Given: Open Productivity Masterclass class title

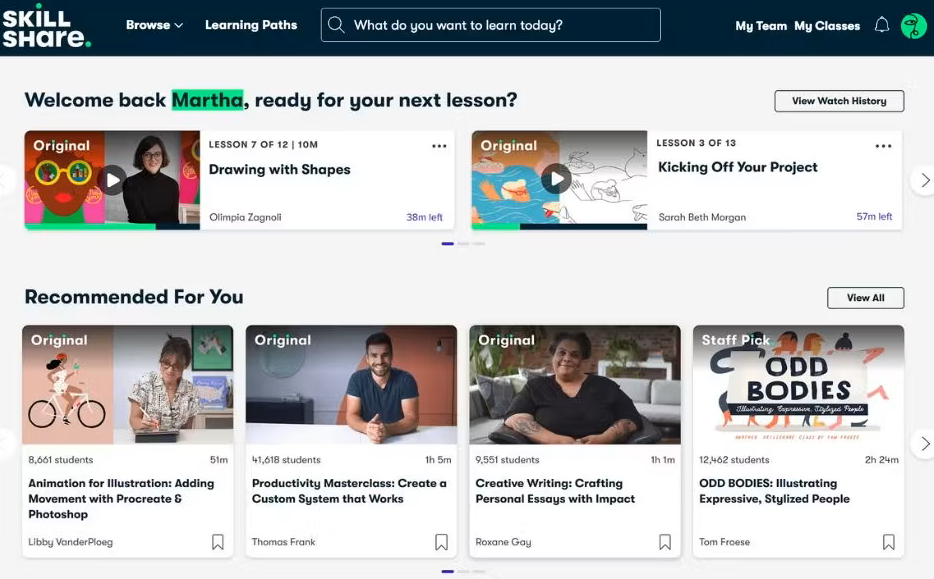Looking at the screenshot, I should tap(349, 491).
